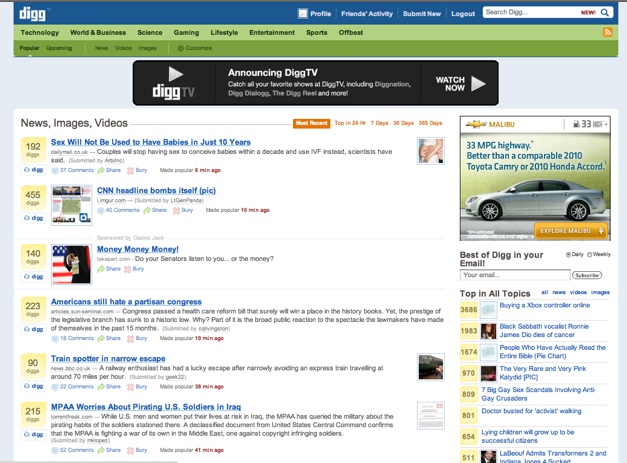Open the CNN headline story thumbnail
The height and width of the screenshot is (463, 627).
[x=72, y=205]
